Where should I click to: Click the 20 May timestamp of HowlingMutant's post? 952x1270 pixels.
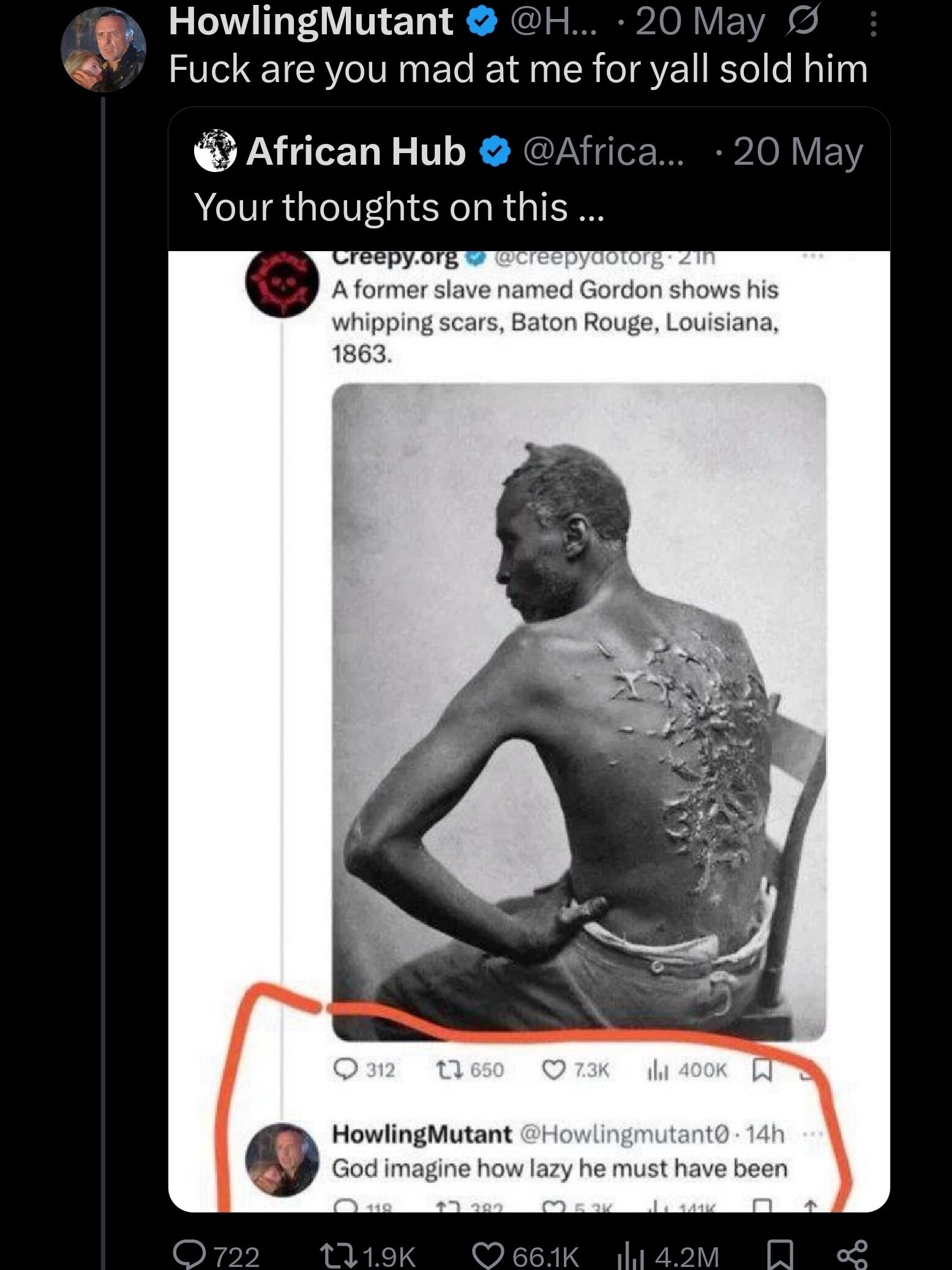[x=700, y=22]
